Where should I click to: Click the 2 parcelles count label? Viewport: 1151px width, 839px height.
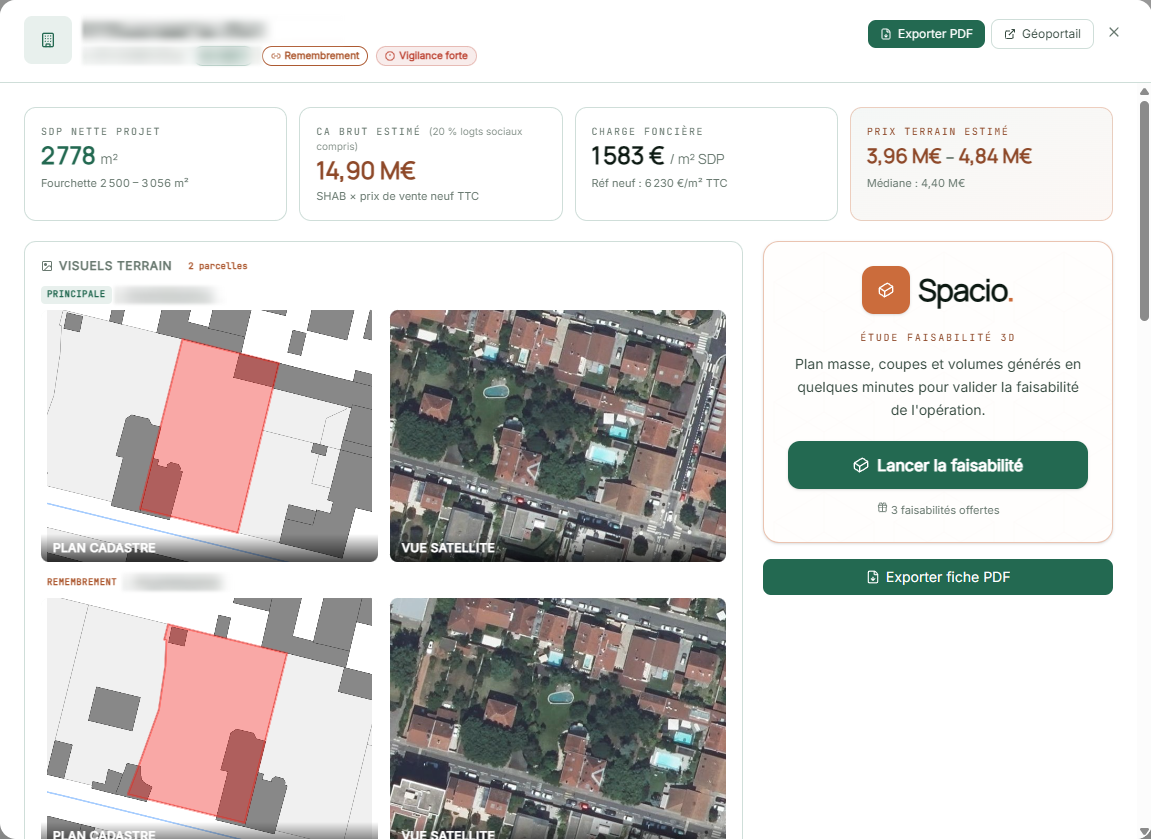[x=218, y=266]
